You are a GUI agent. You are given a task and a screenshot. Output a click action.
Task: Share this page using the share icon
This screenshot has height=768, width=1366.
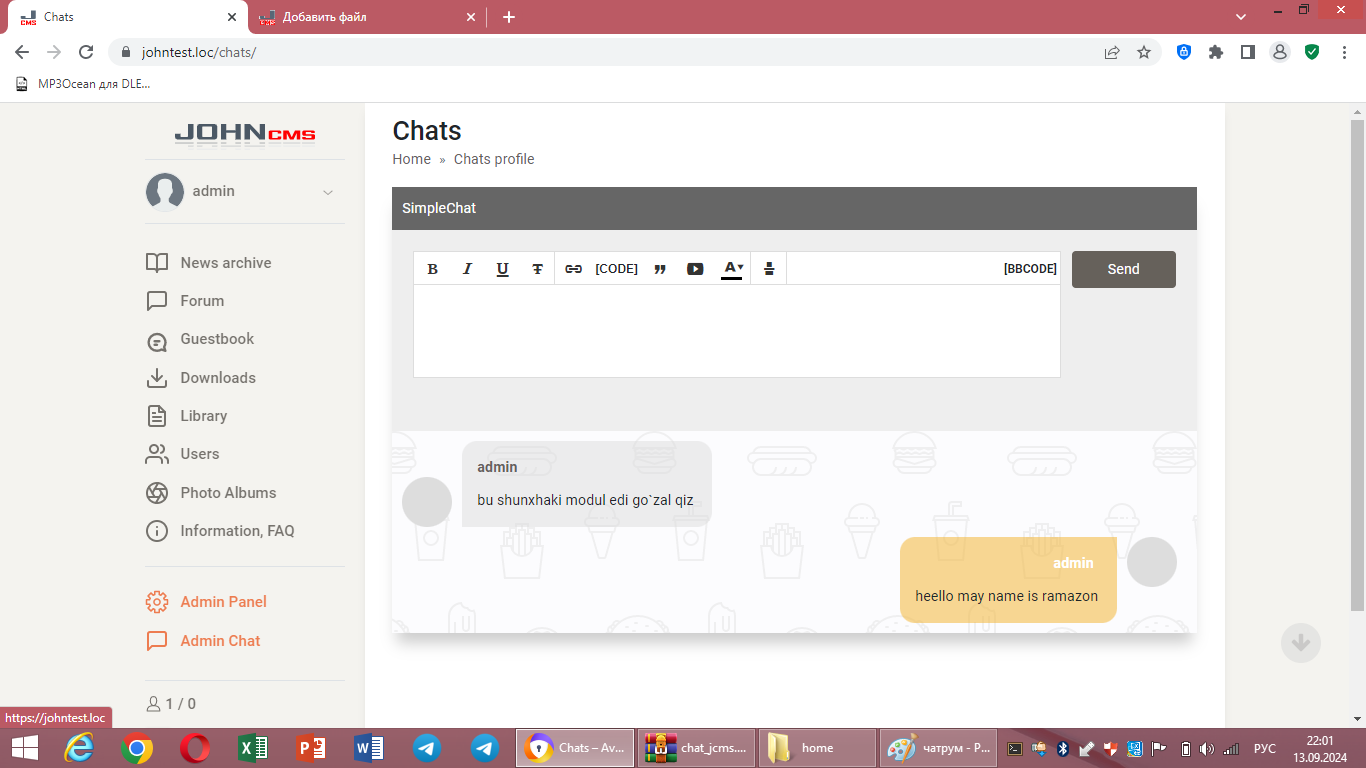(1111, 52)
